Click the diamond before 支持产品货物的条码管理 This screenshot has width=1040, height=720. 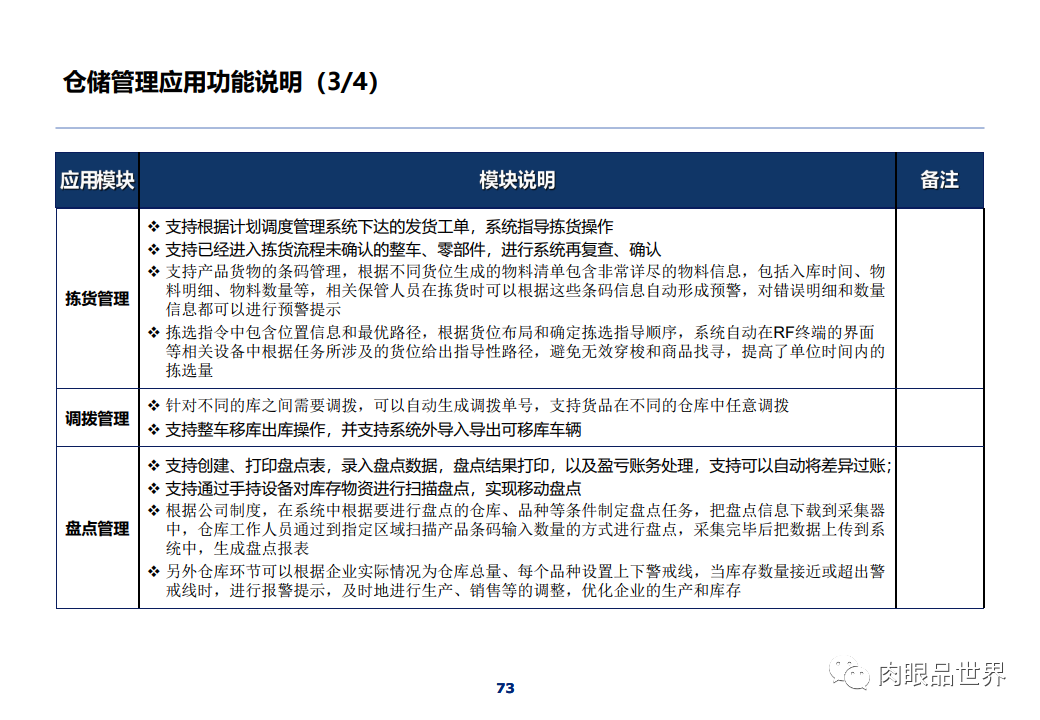[155, 269]
